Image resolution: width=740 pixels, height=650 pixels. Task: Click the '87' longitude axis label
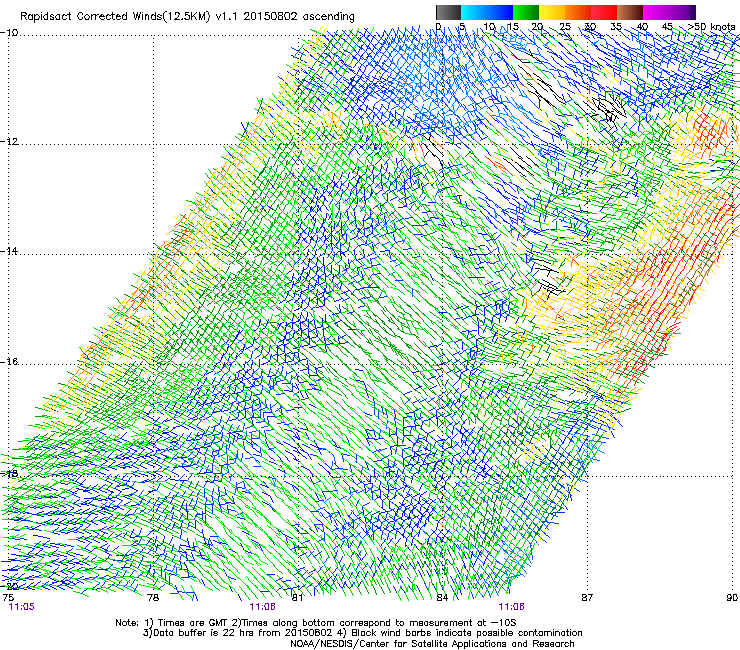tap(587, 598)
